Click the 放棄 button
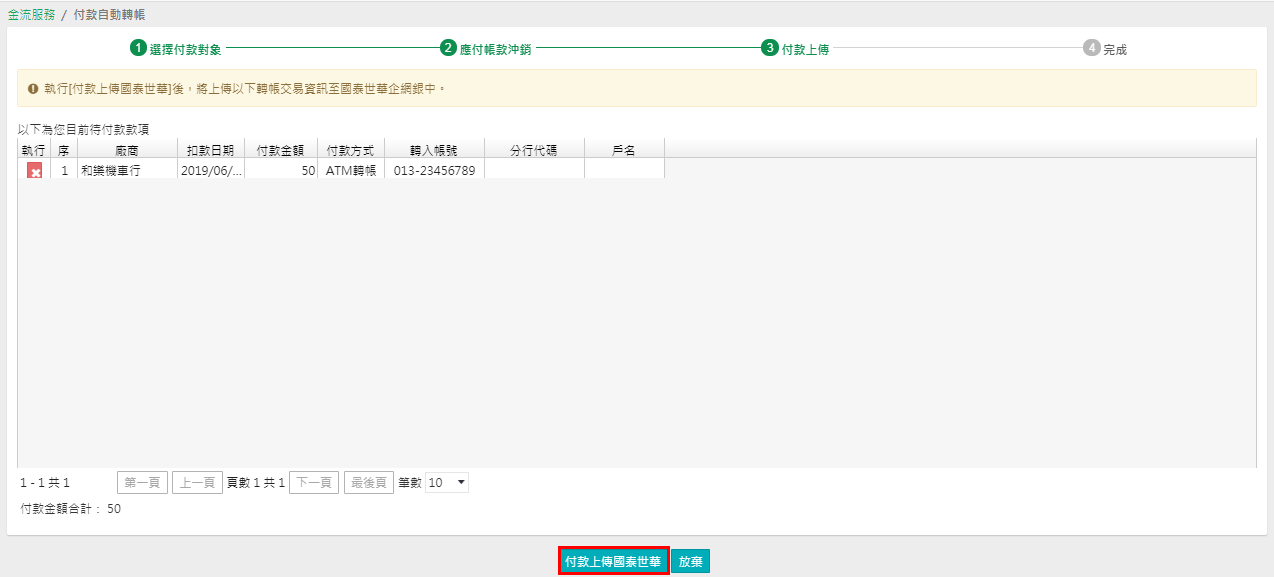Screen dimensions: 1274x577 [690, 561]
